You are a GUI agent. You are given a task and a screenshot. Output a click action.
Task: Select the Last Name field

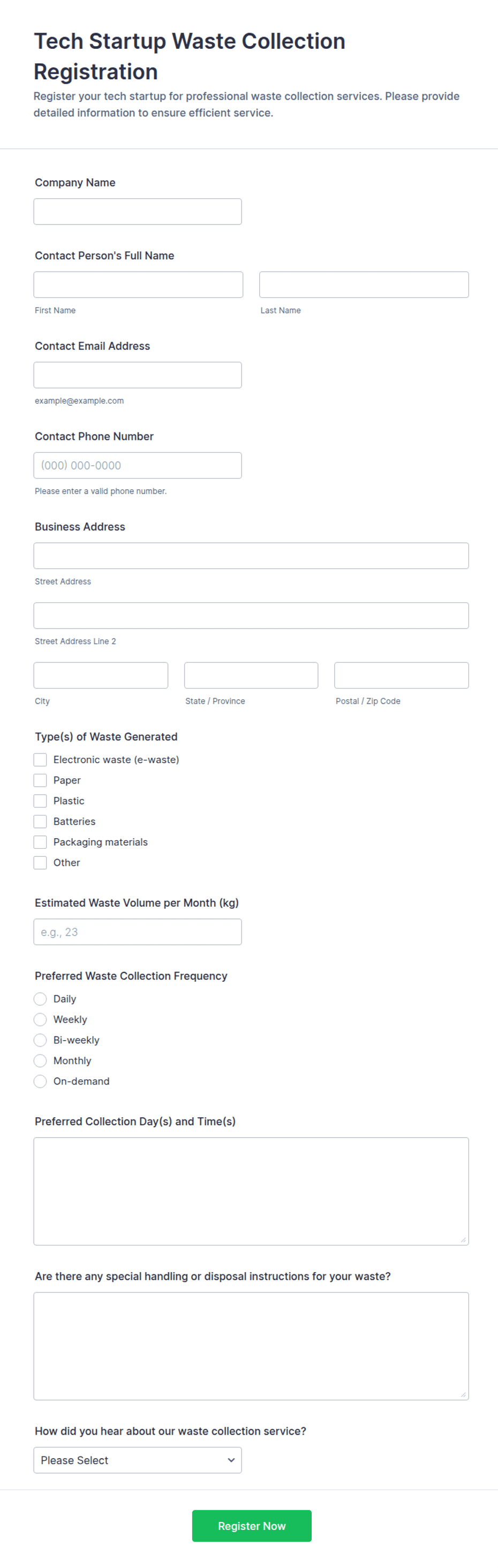(364, 284)
